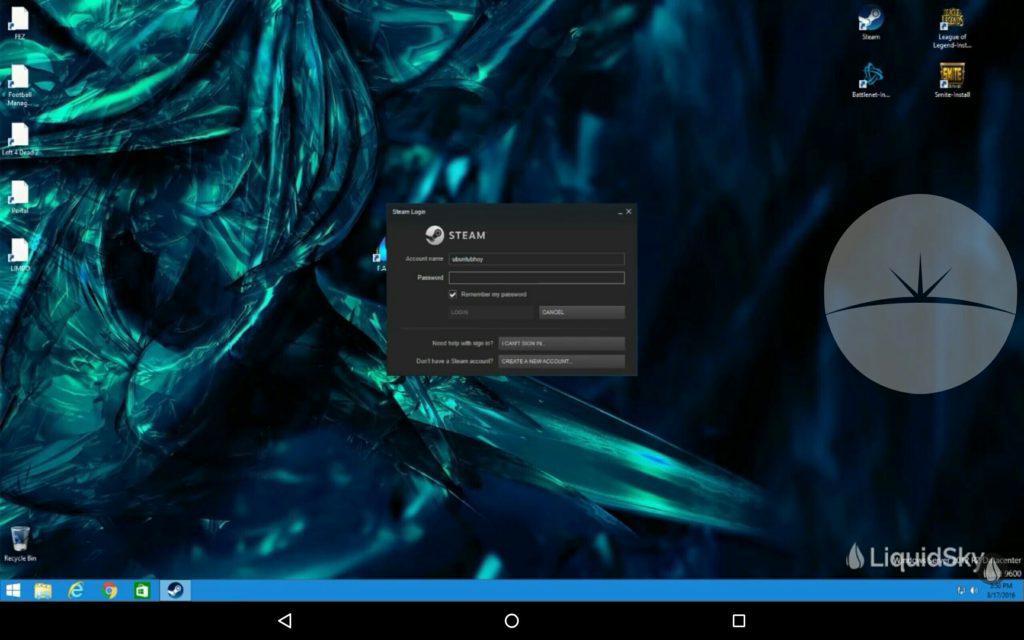Screen dimensions: 1024x640
Task: Tap the Android recent apps square
Action: pos(739,620)
